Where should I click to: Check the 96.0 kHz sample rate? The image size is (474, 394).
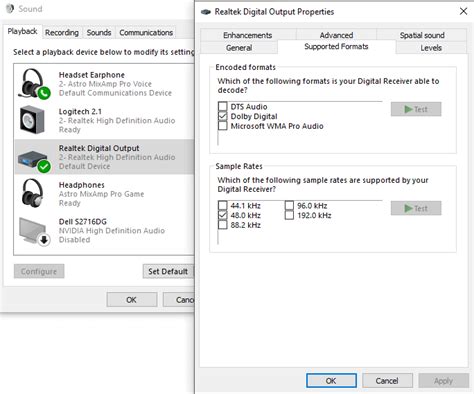(289, 205)
